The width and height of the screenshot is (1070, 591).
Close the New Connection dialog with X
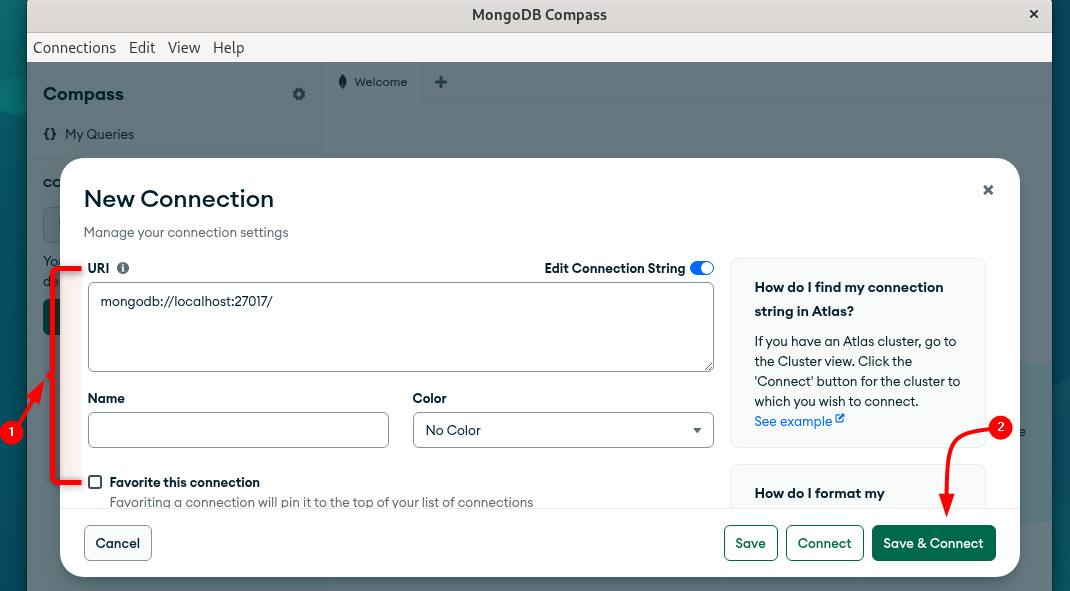coord(988,190)
